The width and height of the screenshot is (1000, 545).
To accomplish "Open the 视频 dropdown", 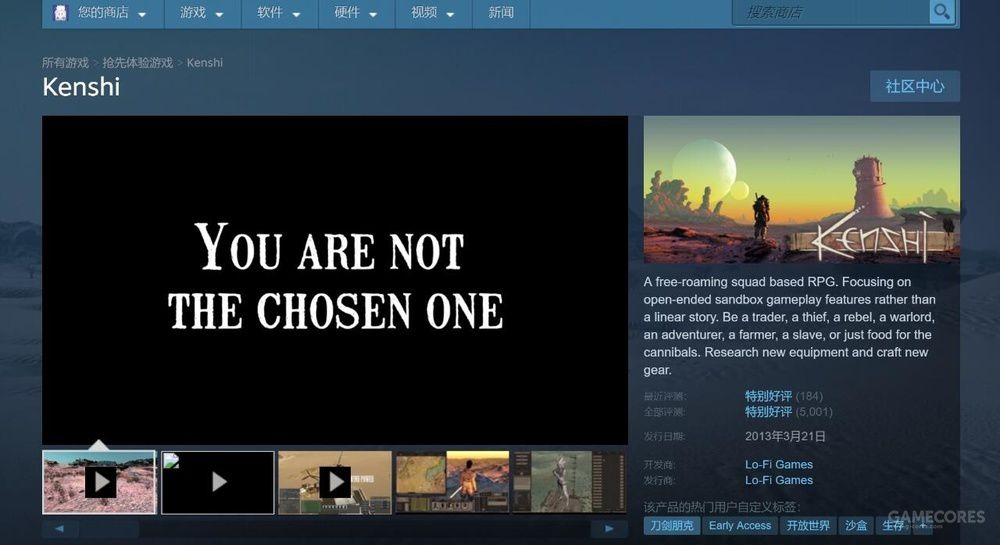I will tap(433, 13).
